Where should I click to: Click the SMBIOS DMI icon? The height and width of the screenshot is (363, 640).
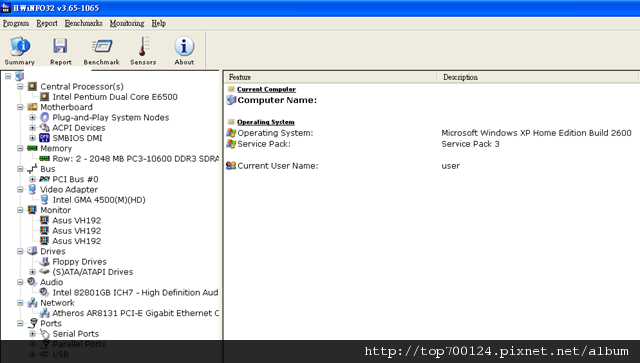click(x=44, y=138)
